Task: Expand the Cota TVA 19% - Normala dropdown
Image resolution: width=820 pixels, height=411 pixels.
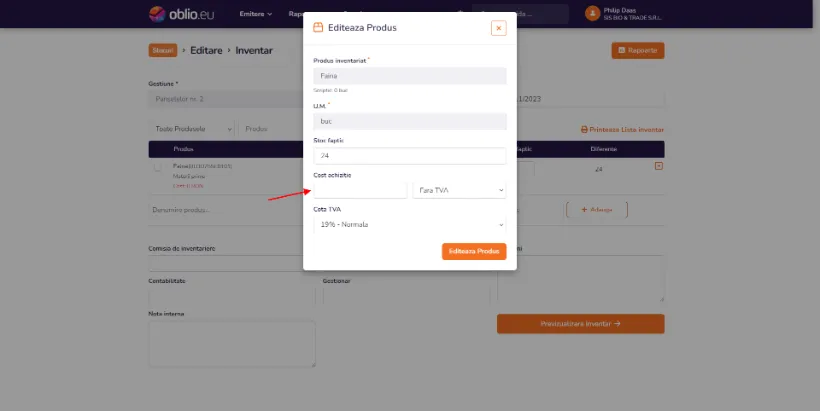Action: click(409, 225)
